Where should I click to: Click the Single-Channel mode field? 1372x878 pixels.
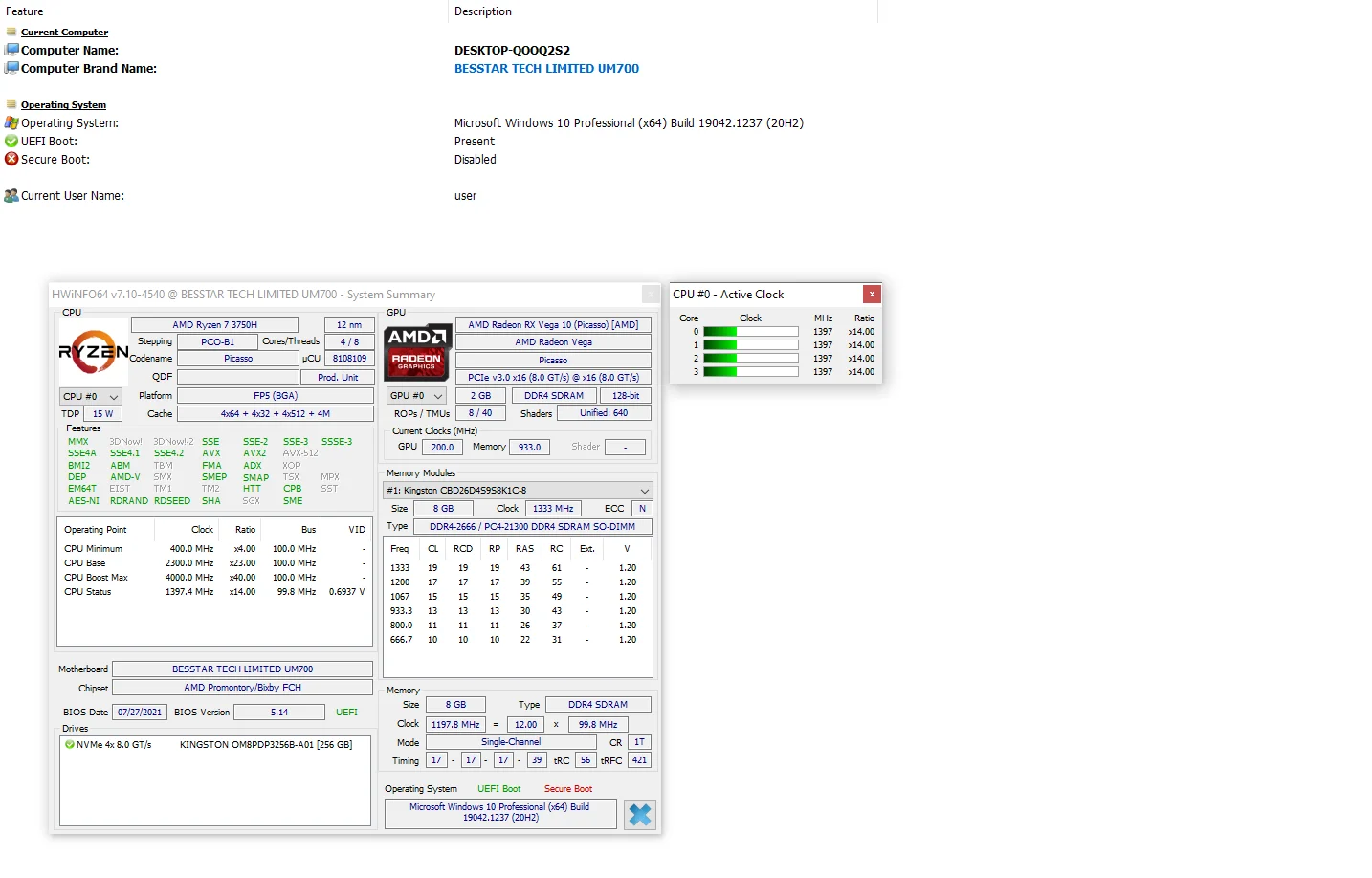[511, 742]
